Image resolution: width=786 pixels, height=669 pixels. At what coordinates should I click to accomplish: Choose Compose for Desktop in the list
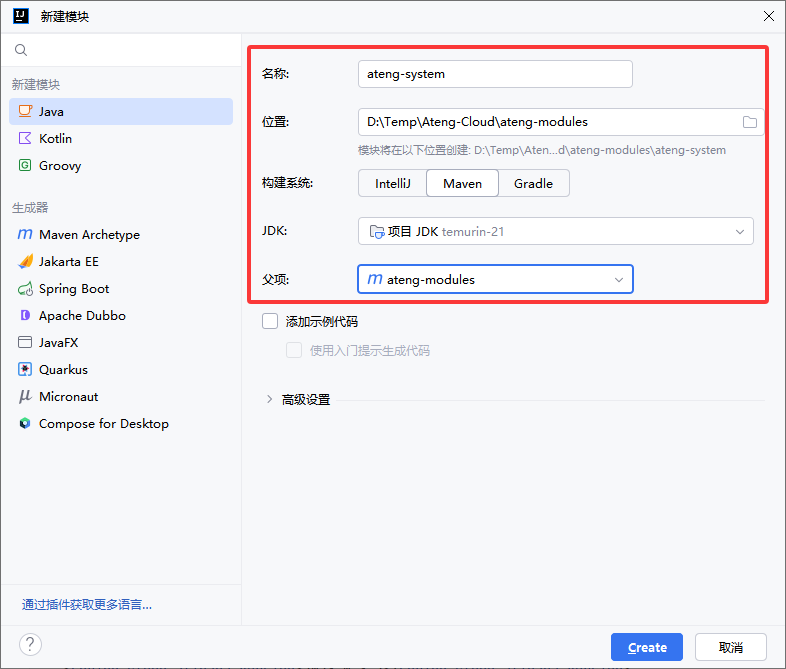pos(103,424)
